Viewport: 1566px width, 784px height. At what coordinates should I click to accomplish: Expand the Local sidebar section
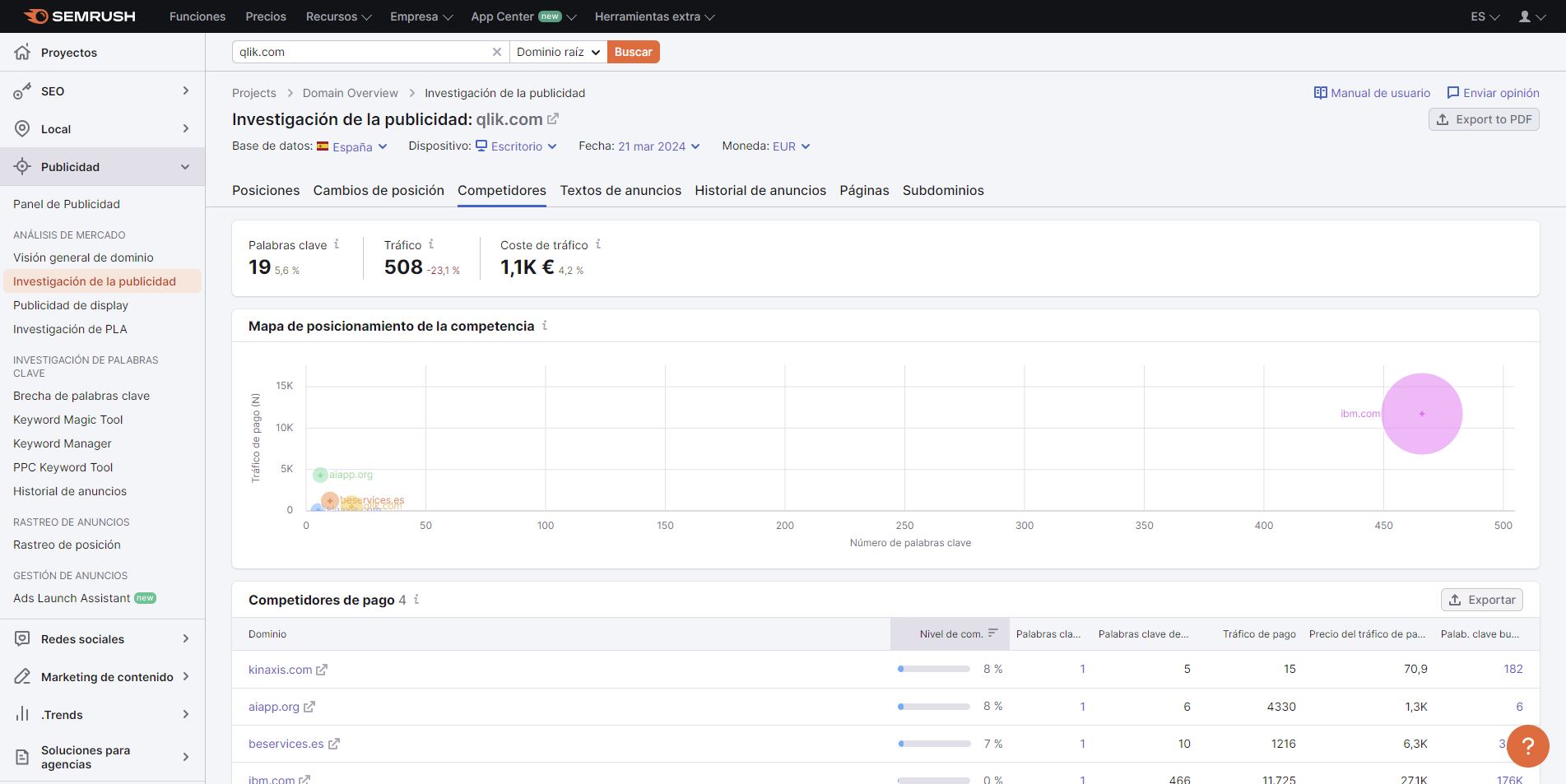click(x=186, y=128)
